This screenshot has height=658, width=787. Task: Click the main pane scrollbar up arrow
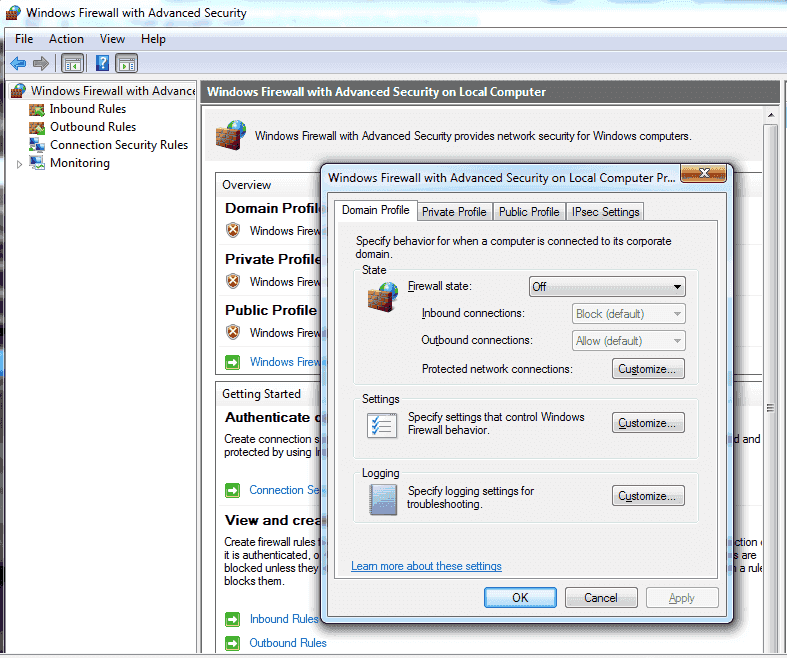[x=770, y=116]
